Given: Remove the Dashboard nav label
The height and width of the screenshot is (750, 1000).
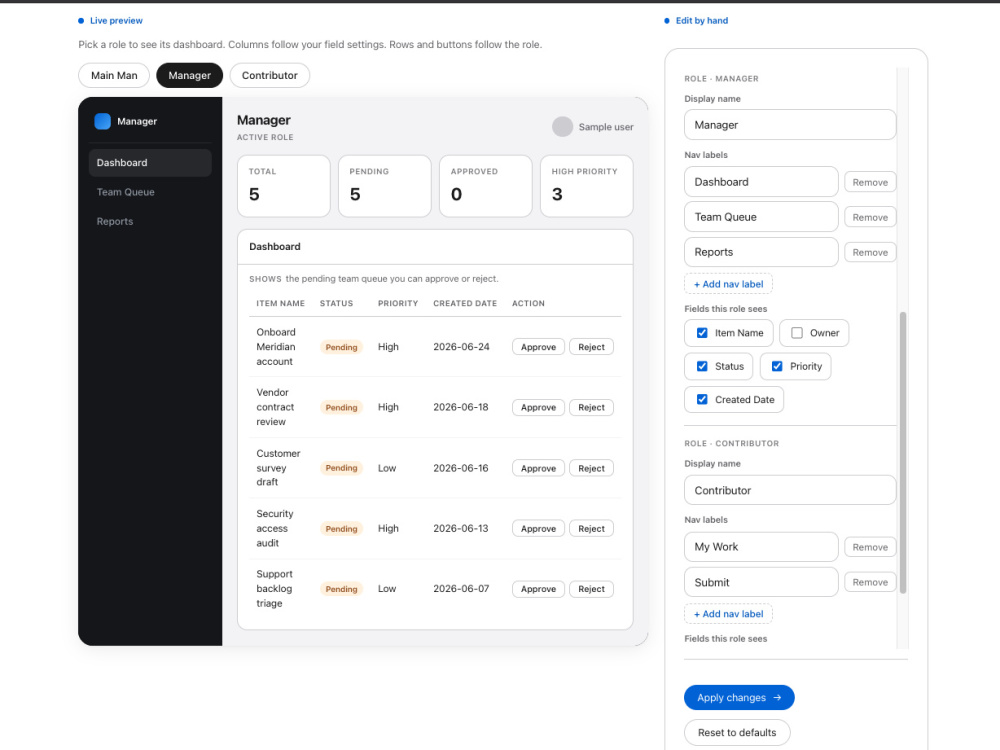Looking at the screenshot, I should point(870,182).
